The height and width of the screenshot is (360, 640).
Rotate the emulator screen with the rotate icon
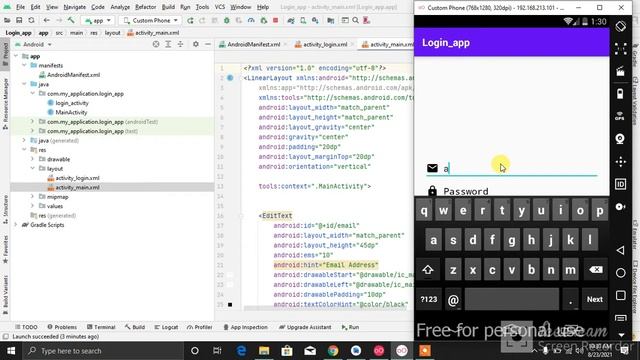pos(620,27)
